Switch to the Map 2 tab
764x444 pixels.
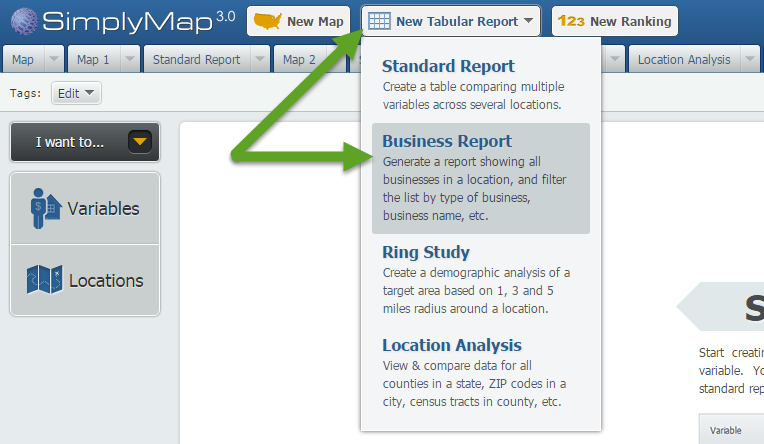pyautogui.click(x=299, y=59)
